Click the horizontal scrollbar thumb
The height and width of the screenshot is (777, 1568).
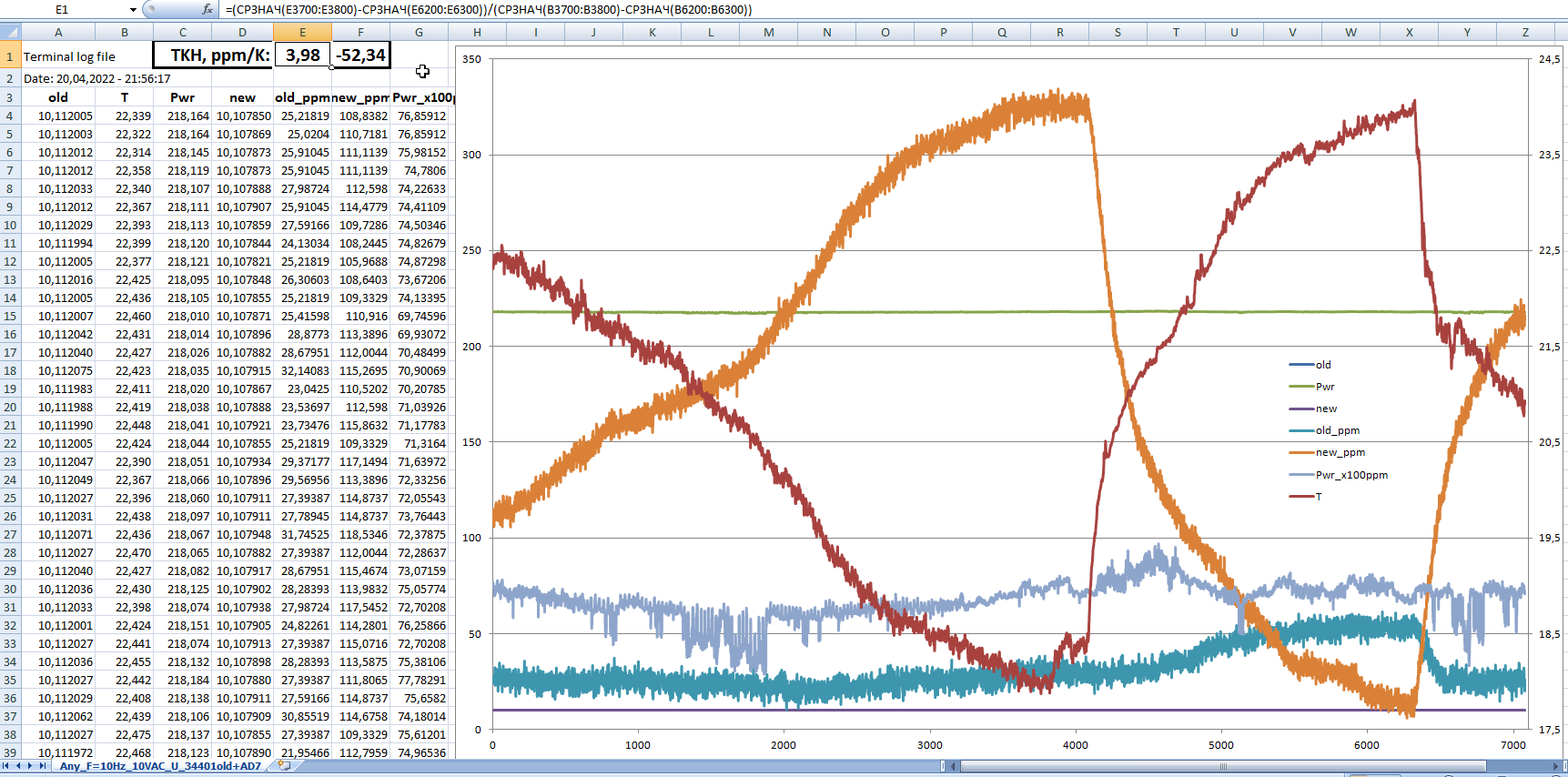tap(1223, 766)
